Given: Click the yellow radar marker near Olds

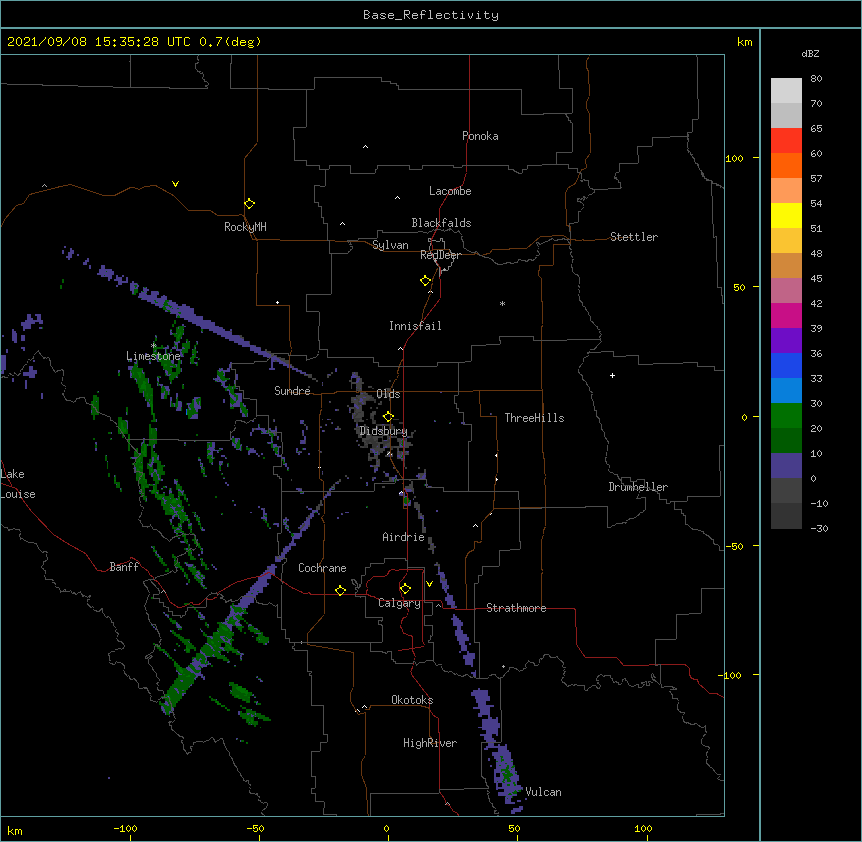Looking at the screenshot, I should pyautogui.click(x=388, y=416).
